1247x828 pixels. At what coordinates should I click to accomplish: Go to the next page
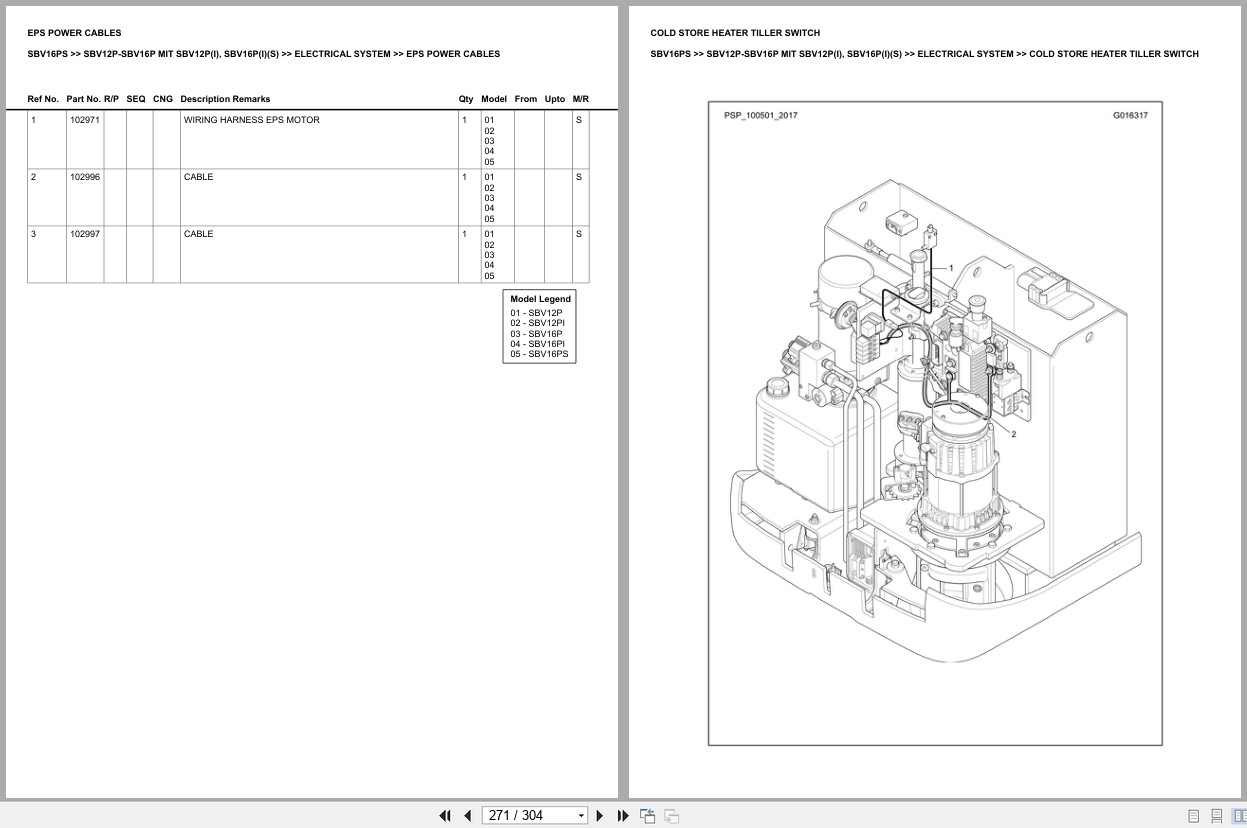click(x=600, y=815)
